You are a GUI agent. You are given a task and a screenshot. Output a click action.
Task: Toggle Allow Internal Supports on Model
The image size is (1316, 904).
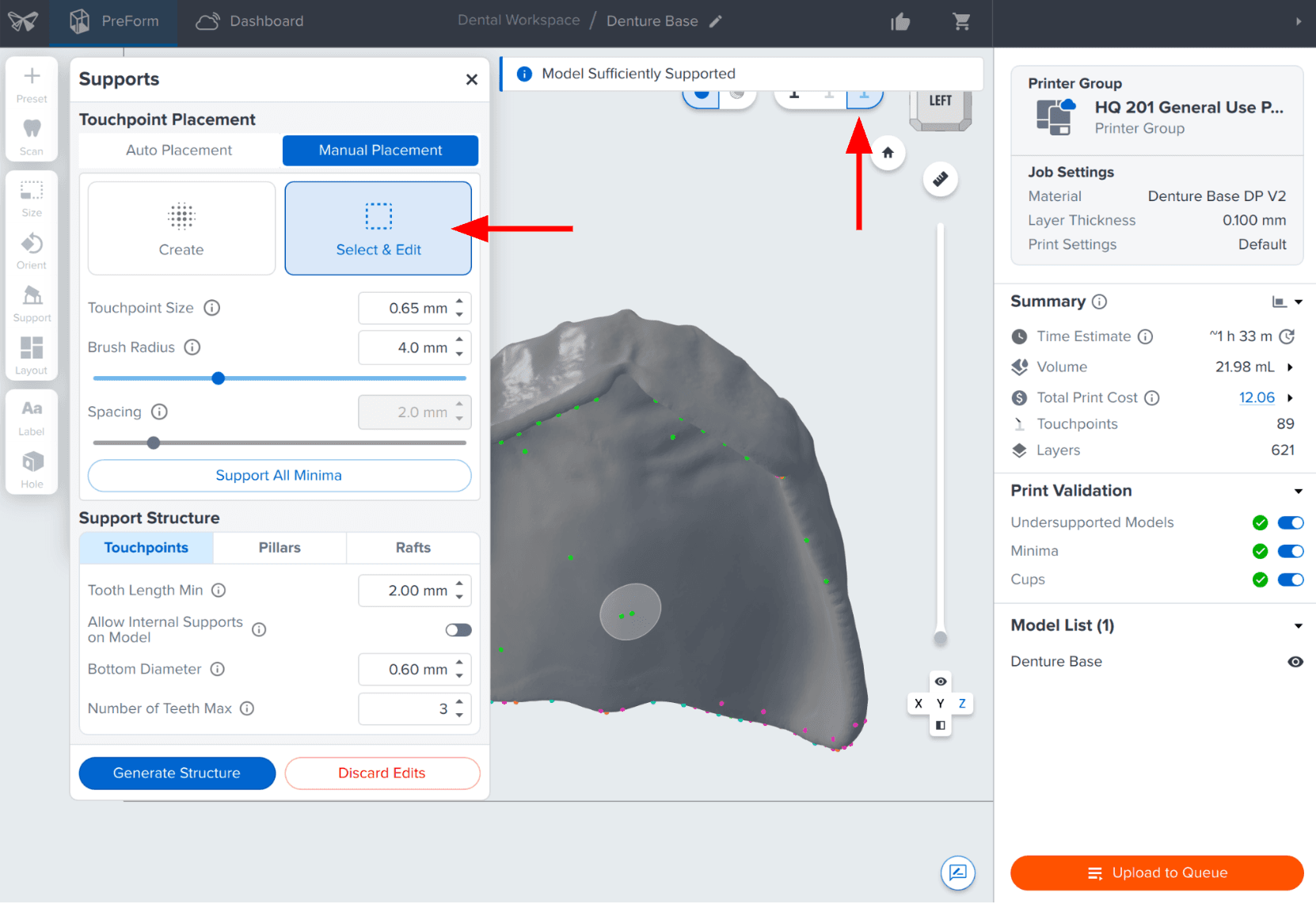(x=458, y=630)
